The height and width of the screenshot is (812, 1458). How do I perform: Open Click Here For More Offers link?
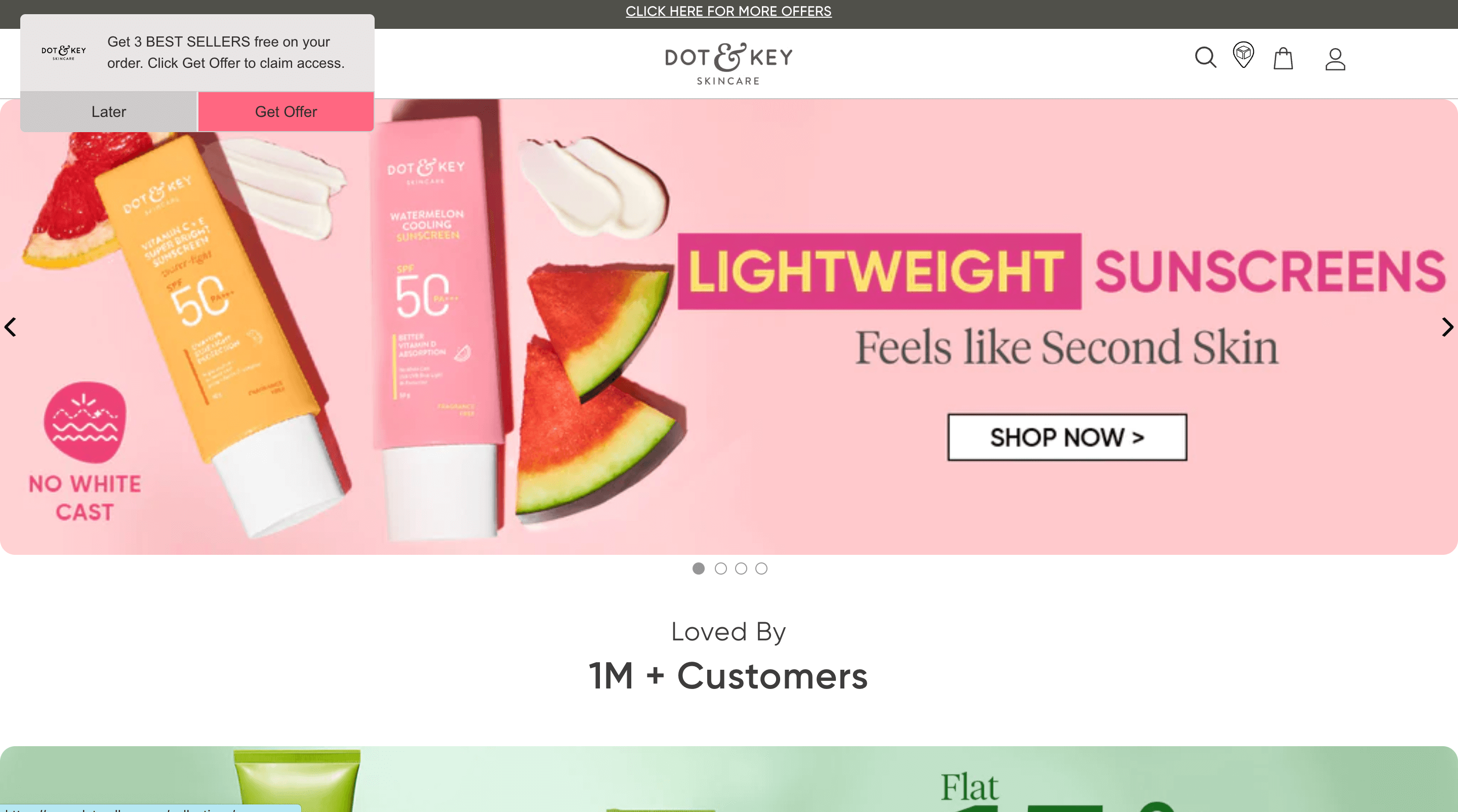[728, 11]
